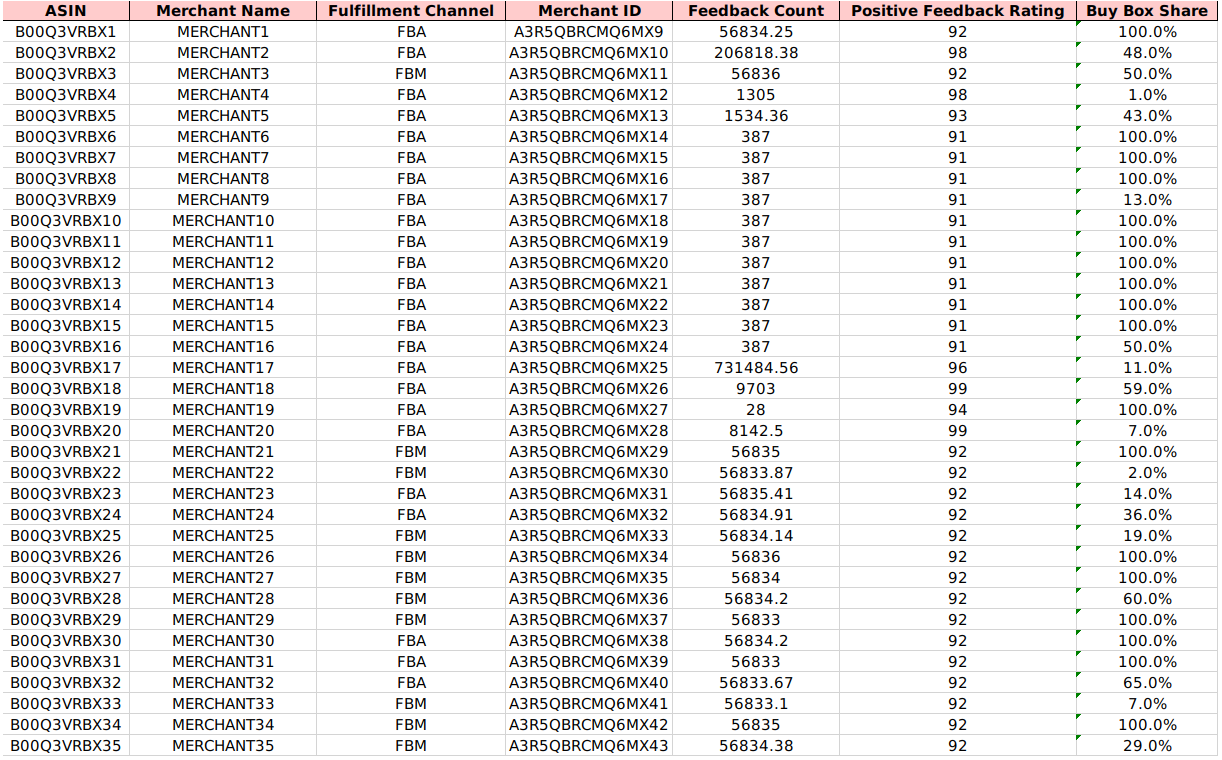The width and height of the screenshot is (1222, 760).
Task: Select the Merchant Name column header
Action: 224,11
